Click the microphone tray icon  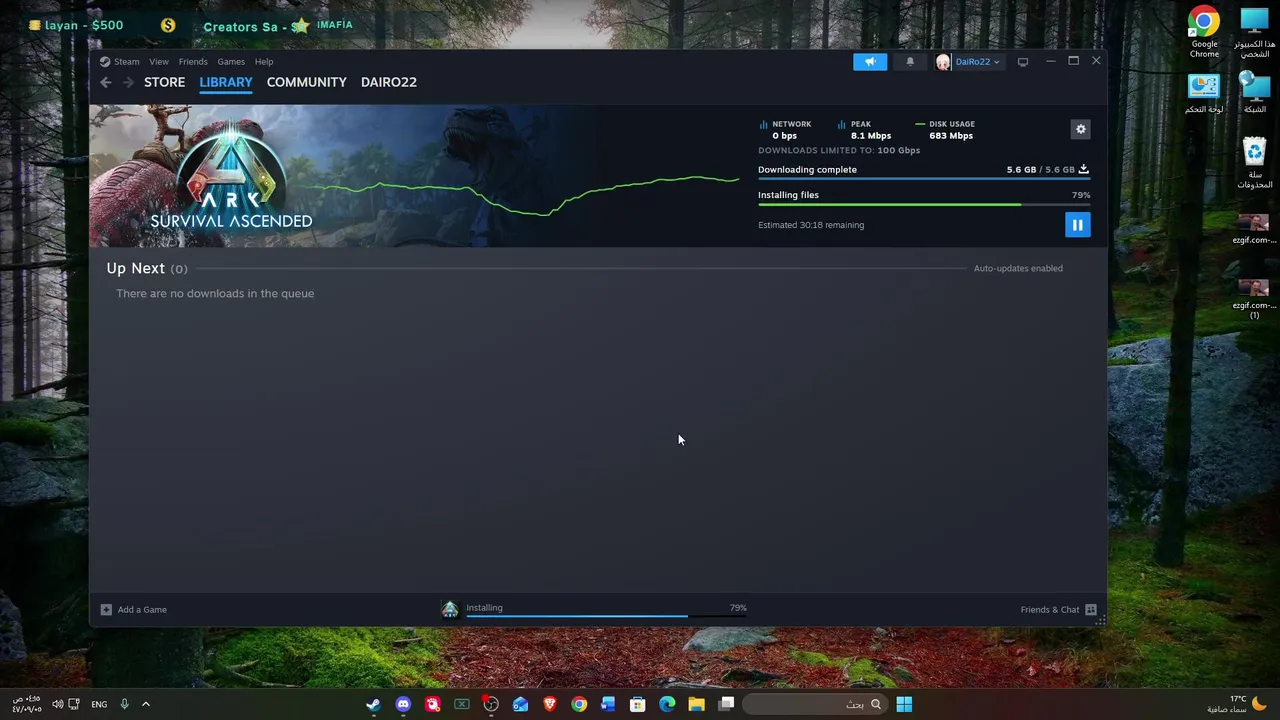(x=124, y=705)
